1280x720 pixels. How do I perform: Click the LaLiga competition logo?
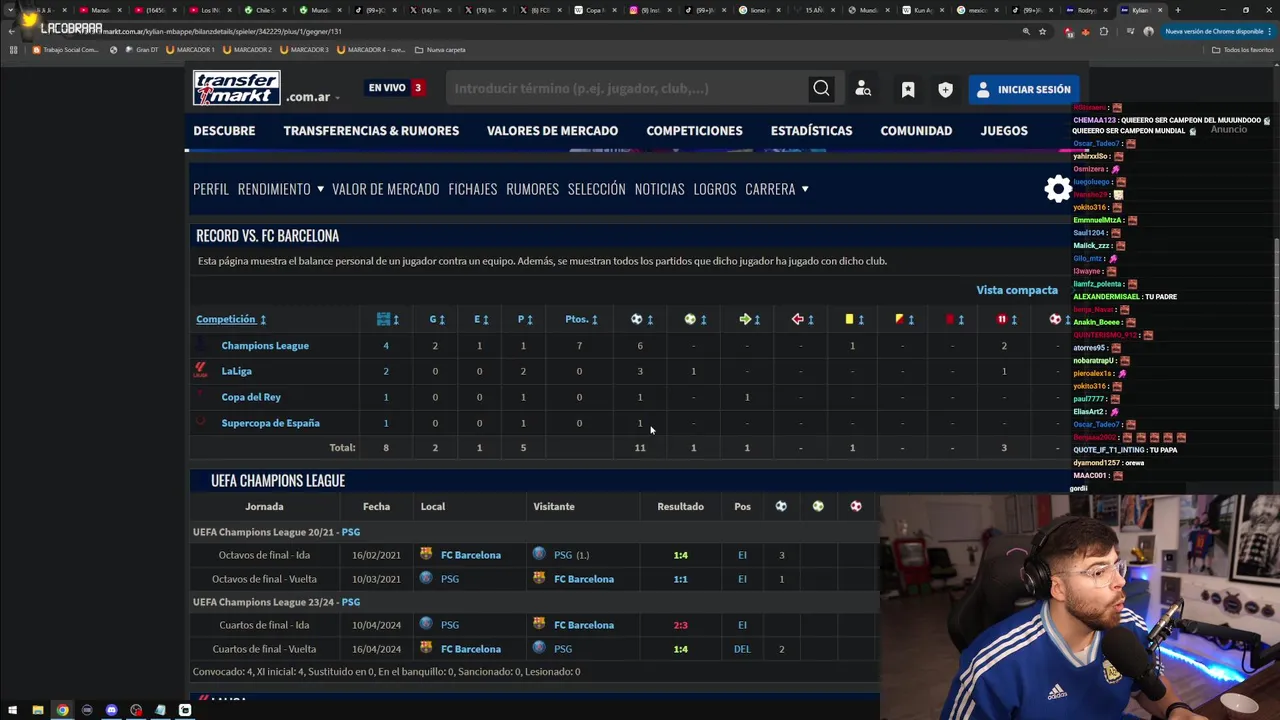pos(201,371)
